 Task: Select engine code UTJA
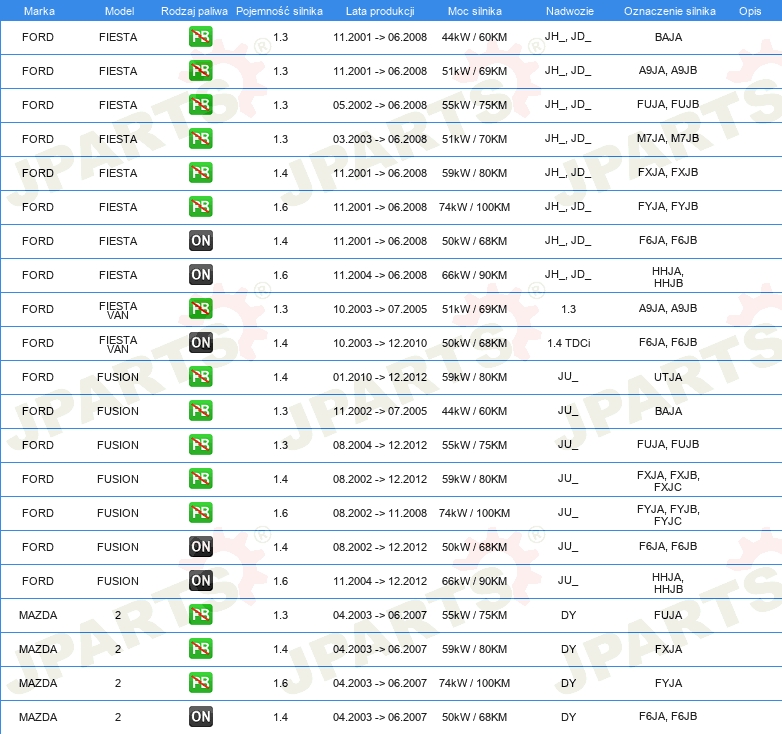tap(668, 377)
